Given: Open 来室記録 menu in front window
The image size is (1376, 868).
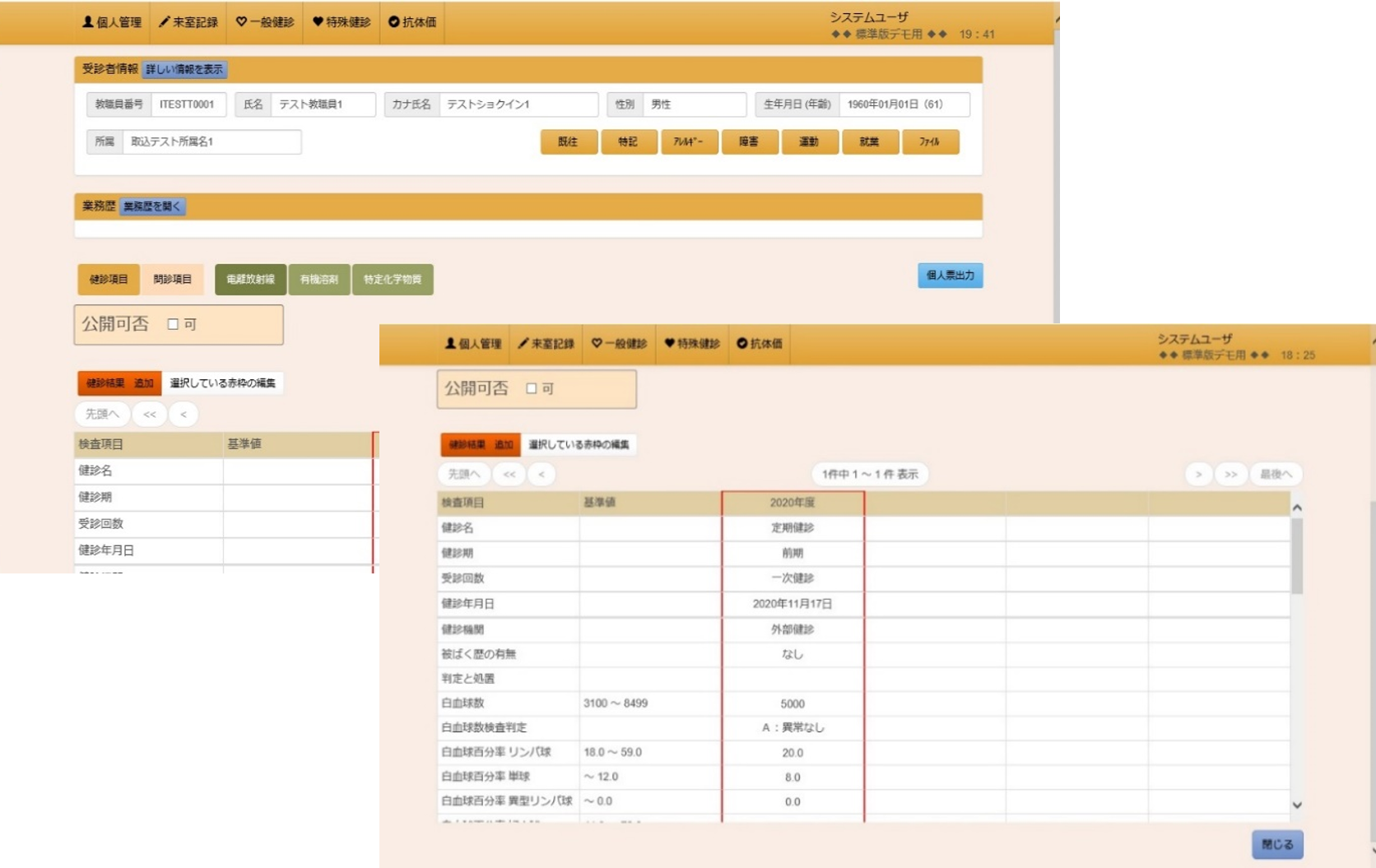Looking at the screenshot, I should 546,344.
